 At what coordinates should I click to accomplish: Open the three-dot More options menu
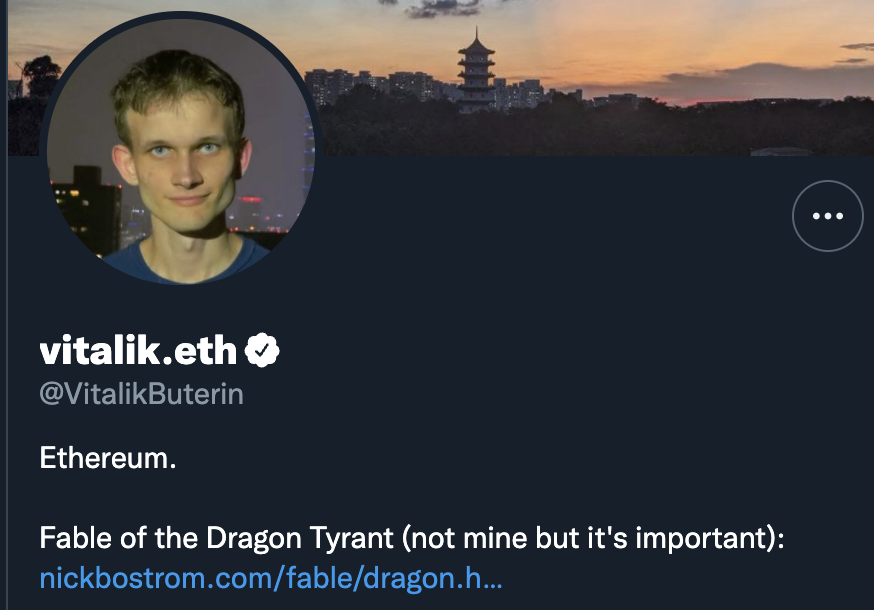[827, 215]
